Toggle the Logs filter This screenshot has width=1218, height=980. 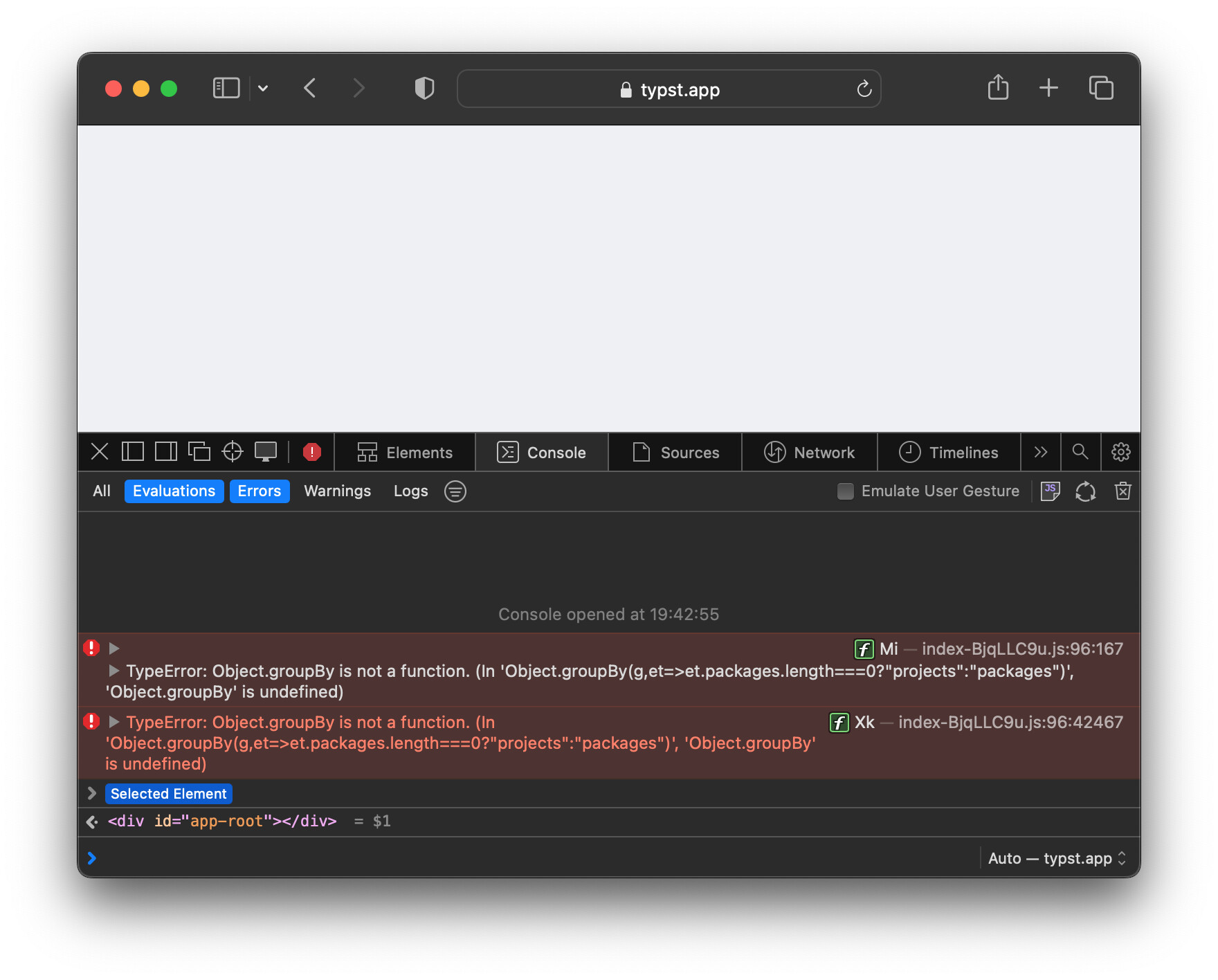click(x=411, y=491)
